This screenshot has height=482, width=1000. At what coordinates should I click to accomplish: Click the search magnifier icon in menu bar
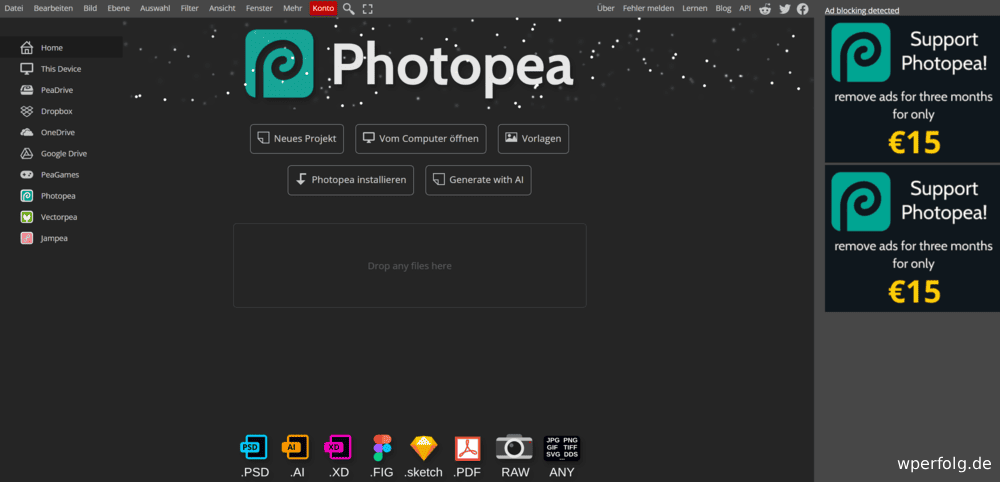tap(348, 8)
